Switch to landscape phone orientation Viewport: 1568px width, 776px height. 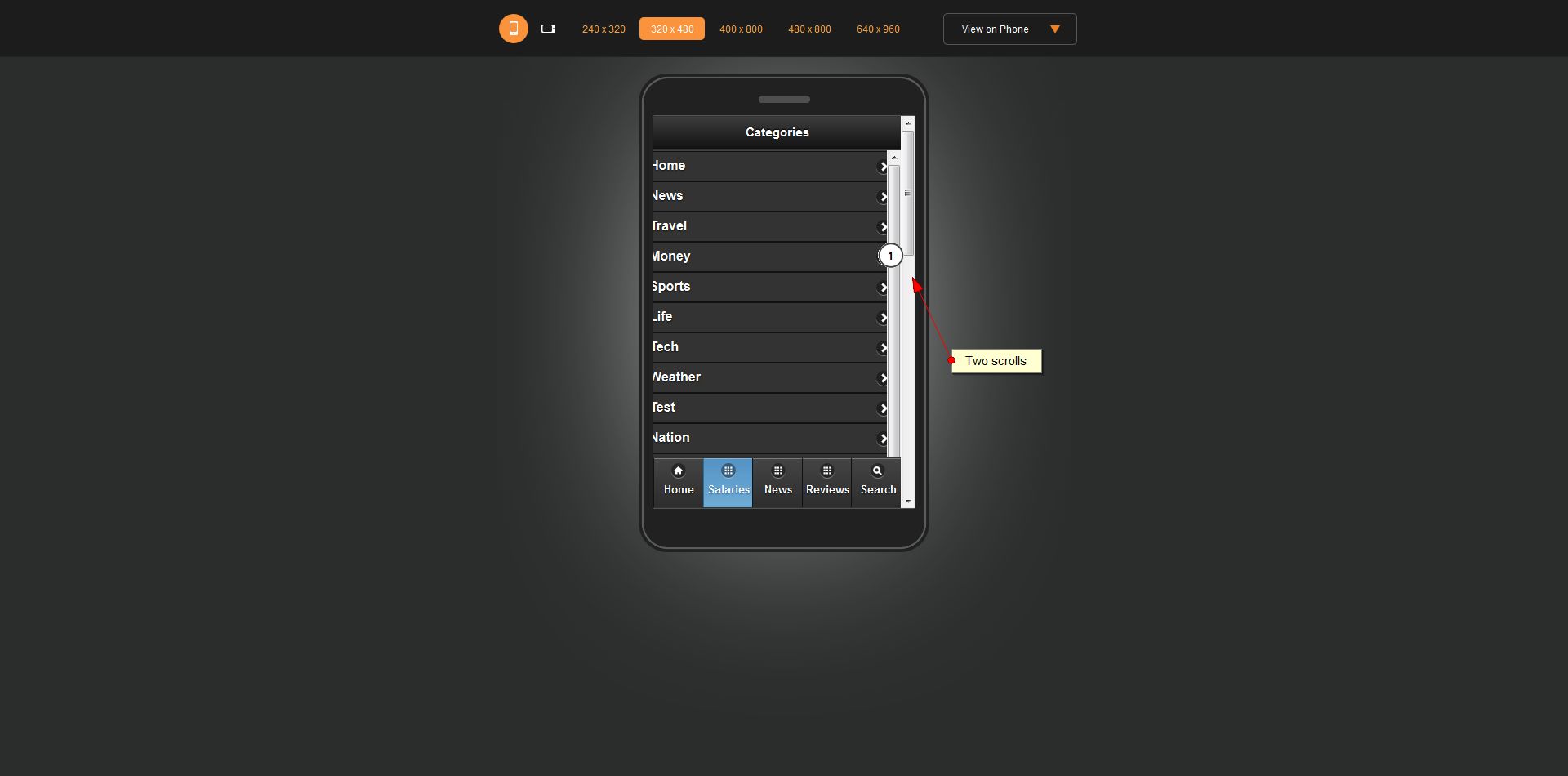click(x=549, y=29)
